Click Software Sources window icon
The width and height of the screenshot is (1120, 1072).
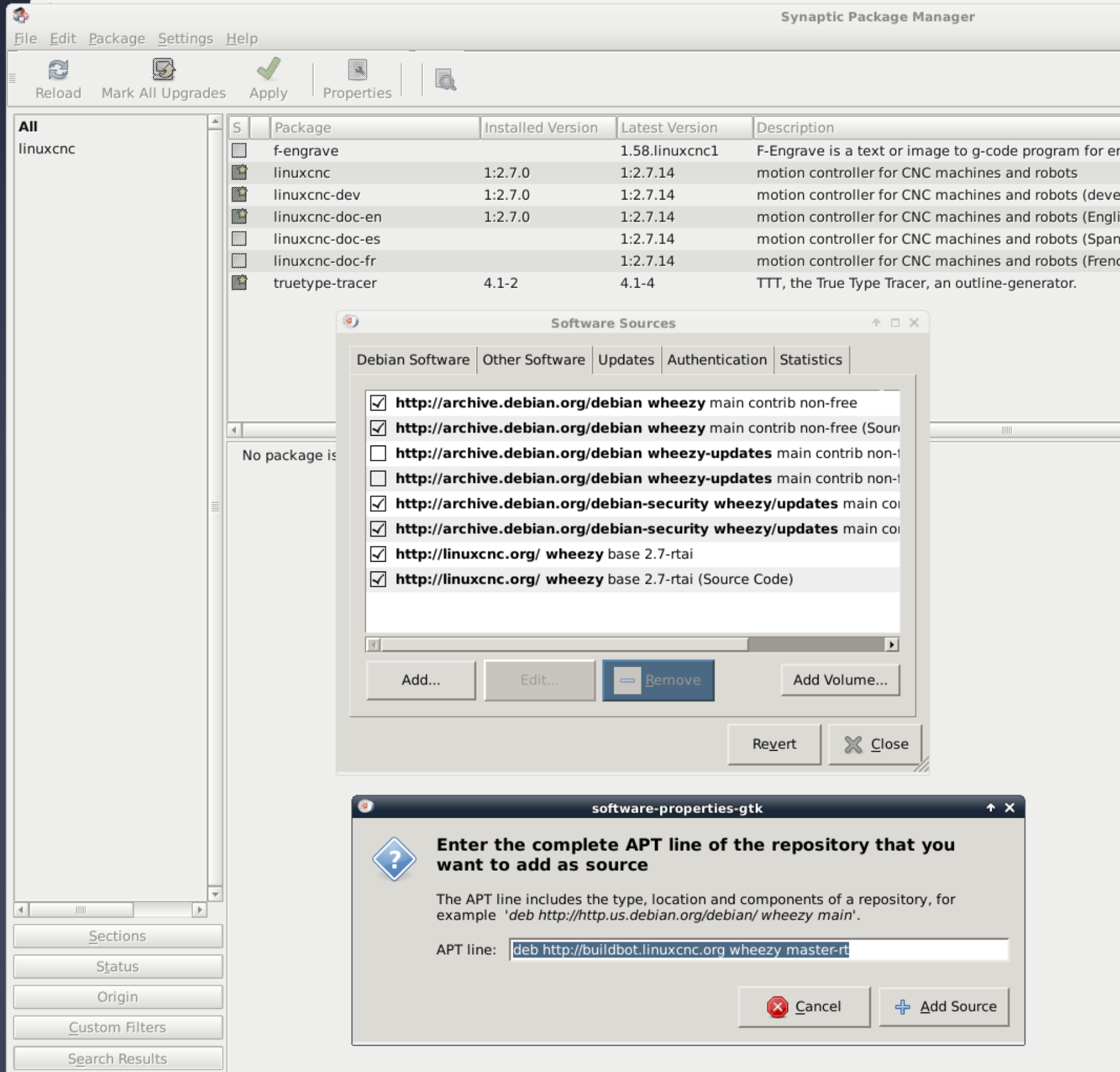[x=351, y=321]
